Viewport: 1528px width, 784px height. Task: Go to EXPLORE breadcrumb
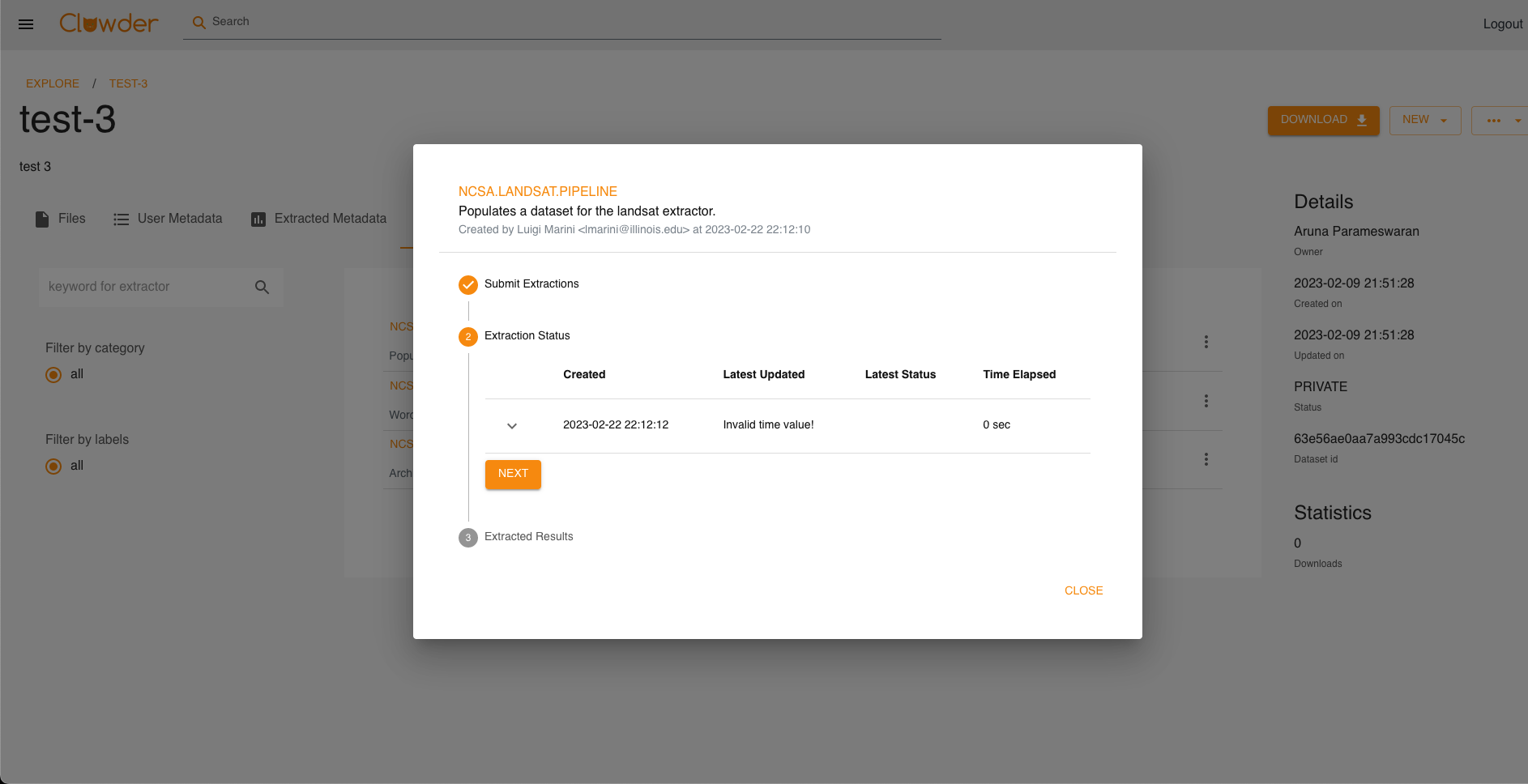[x=53, y=83]
